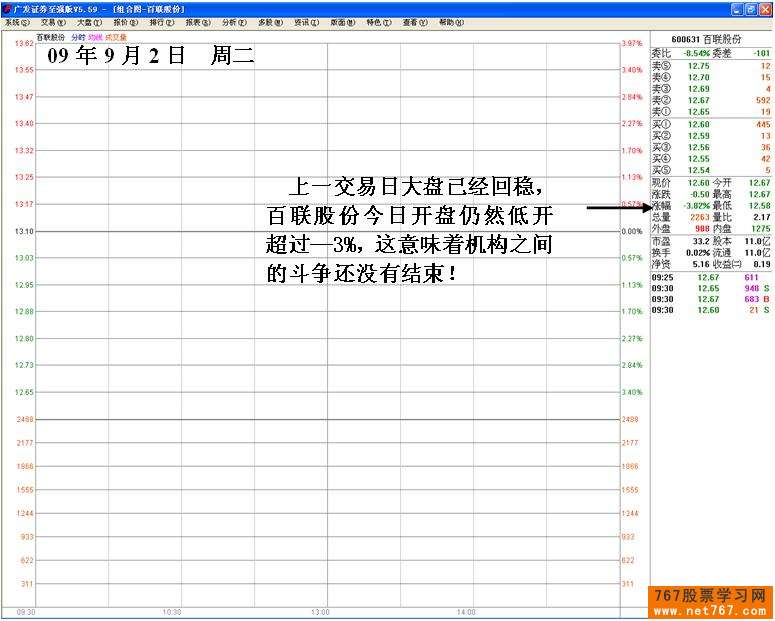
Task: Open the 交易(W) menu
Action: pyautogui.click(x=53, y=23)
